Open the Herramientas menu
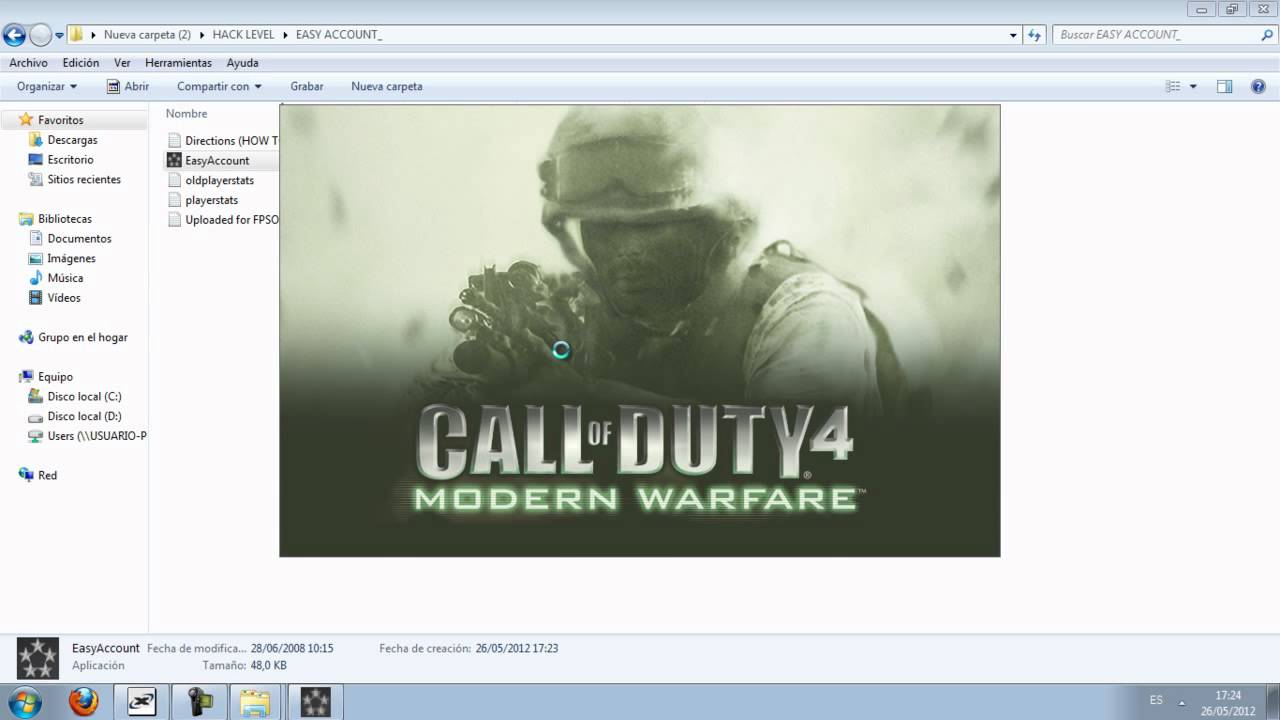The height and width of the screenshot is (720, 1280). pos(178,63)
